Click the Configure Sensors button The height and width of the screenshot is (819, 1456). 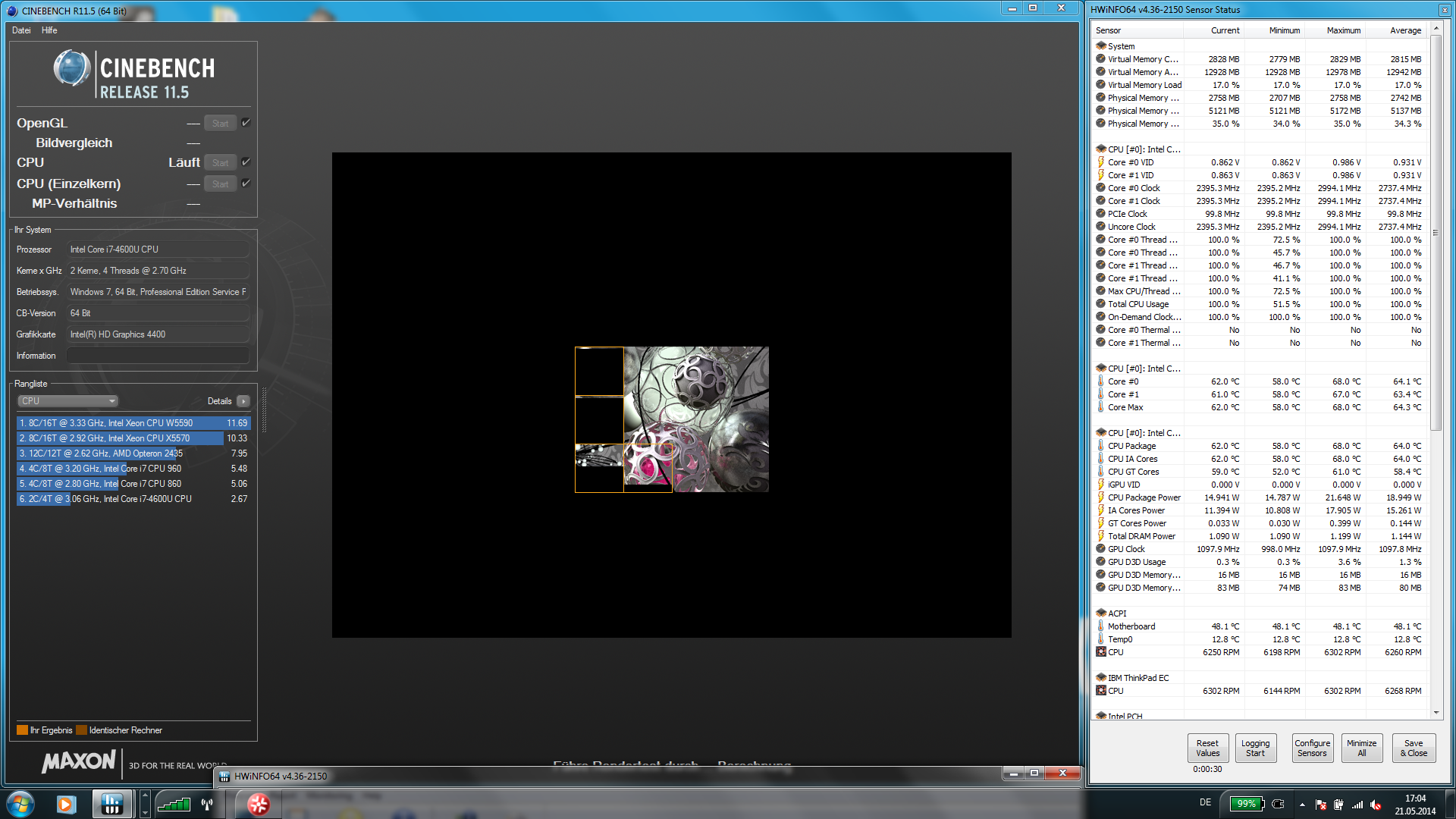click(x=1312, y=748)
